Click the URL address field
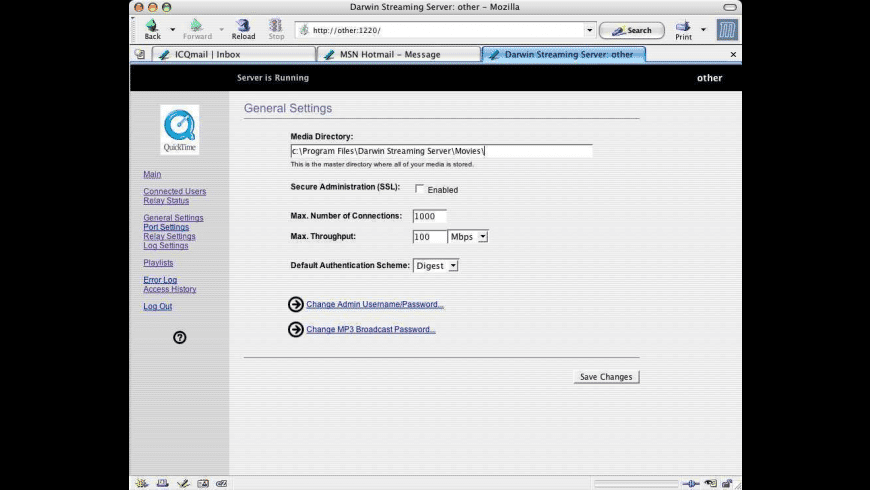This screenshot has width=870, height=490. (447, 30)
